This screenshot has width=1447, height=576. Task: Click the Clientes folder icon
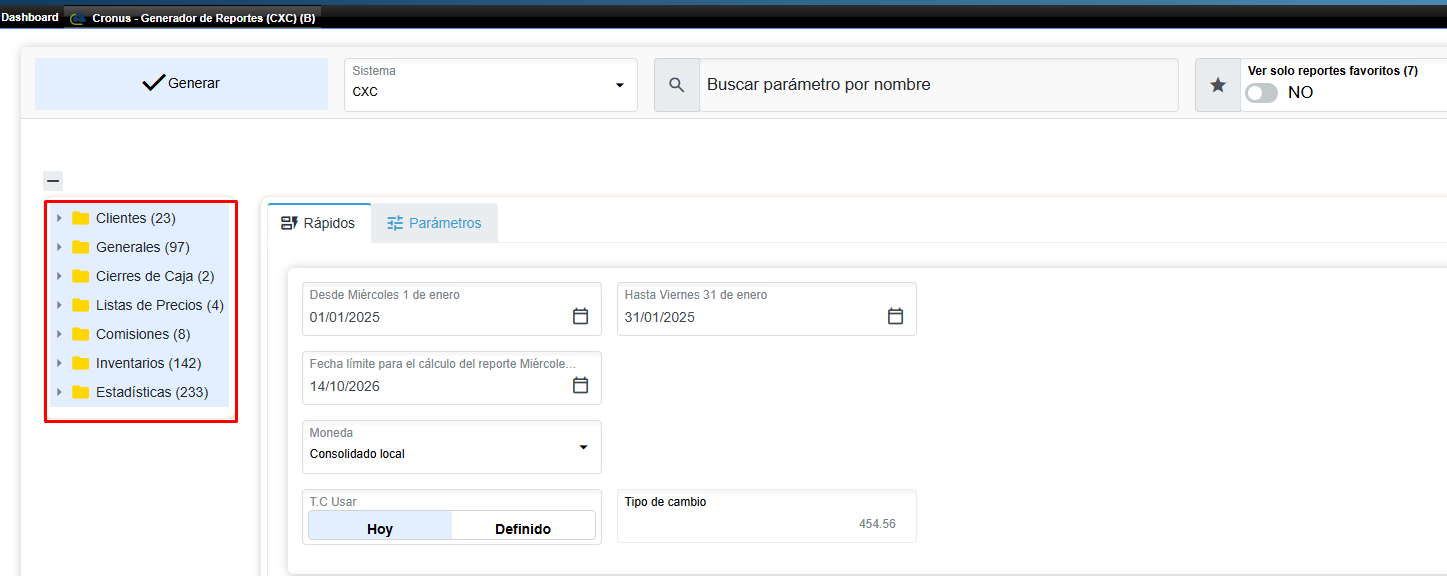81,218
